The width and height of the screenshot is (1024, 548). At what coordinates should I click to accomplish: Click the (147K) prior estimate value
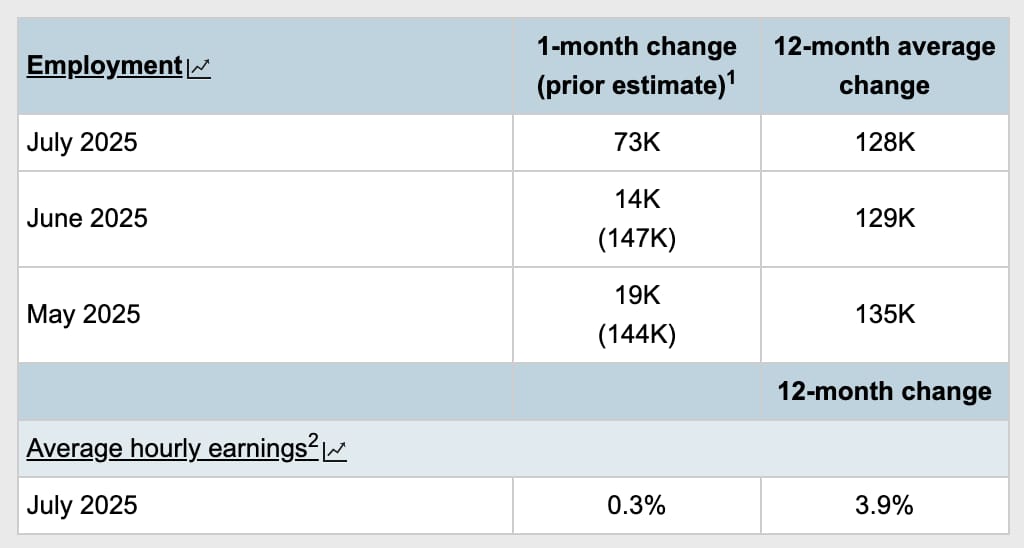point(637,238)
